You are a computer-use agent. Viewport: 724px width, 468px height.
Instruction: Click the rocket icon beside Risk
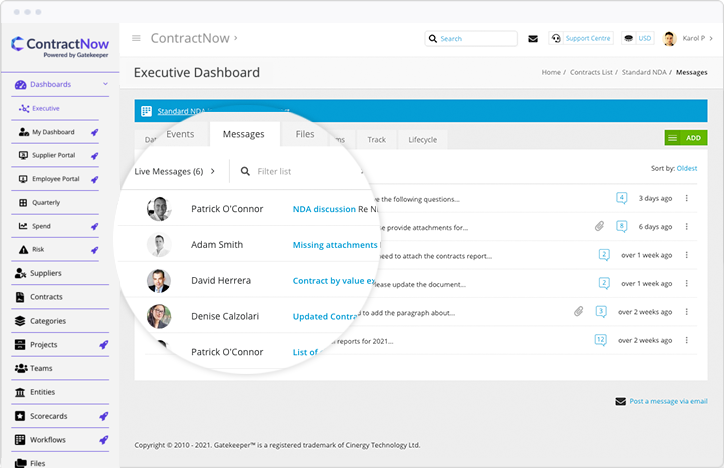click(x=94, y=250)
